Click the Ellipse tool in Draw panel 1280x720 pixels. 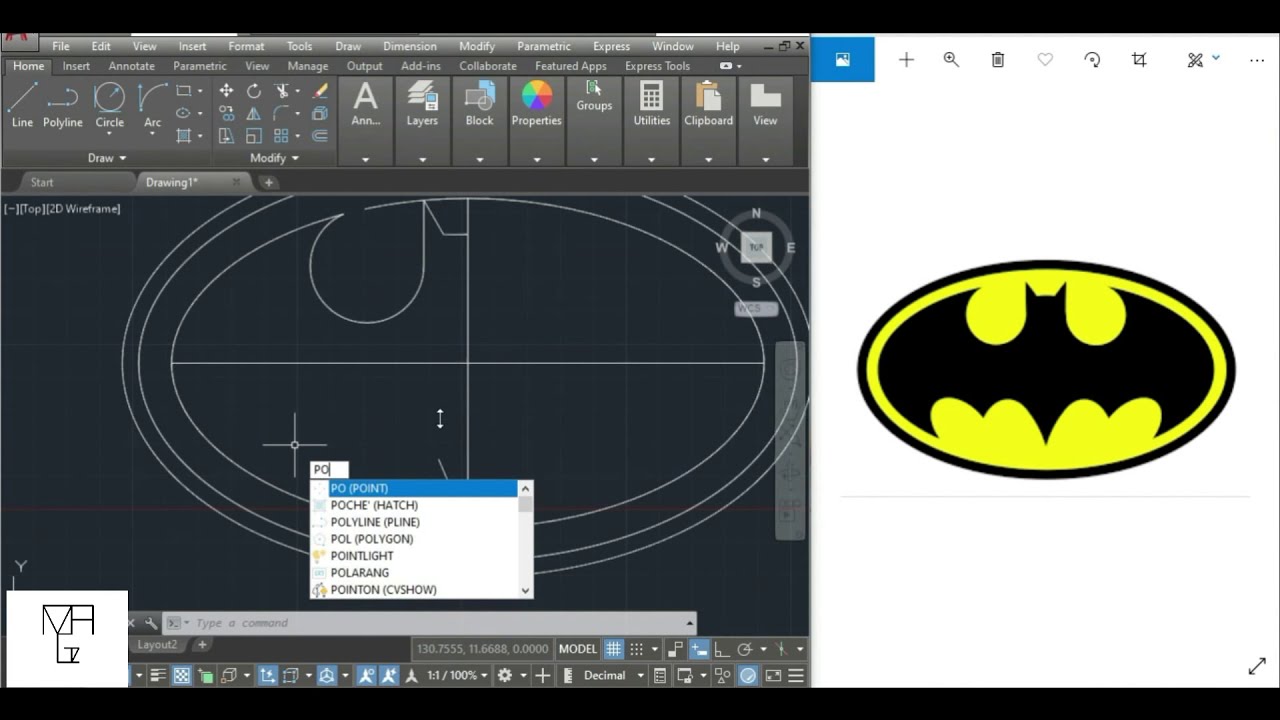(183, 113)
